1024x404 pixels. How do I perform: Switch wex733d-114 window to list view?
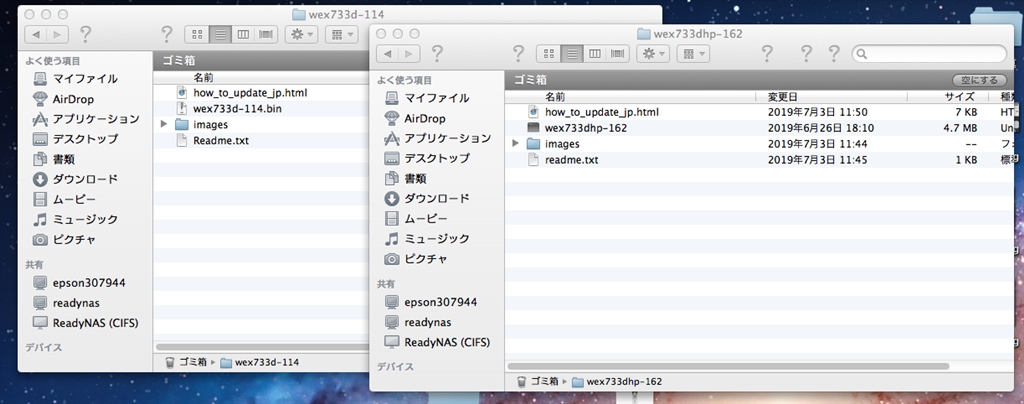tap(220, 34)
